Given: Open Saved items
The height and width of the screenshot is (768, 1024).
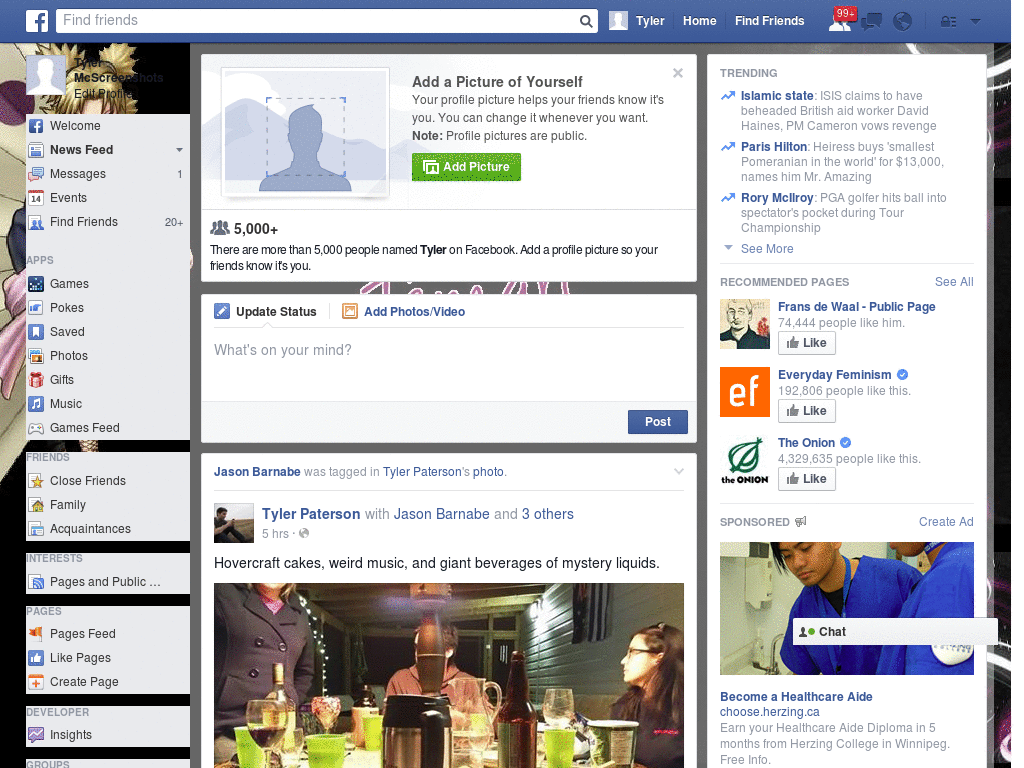Looking at the screenshot, I should [x=108, y=332].
